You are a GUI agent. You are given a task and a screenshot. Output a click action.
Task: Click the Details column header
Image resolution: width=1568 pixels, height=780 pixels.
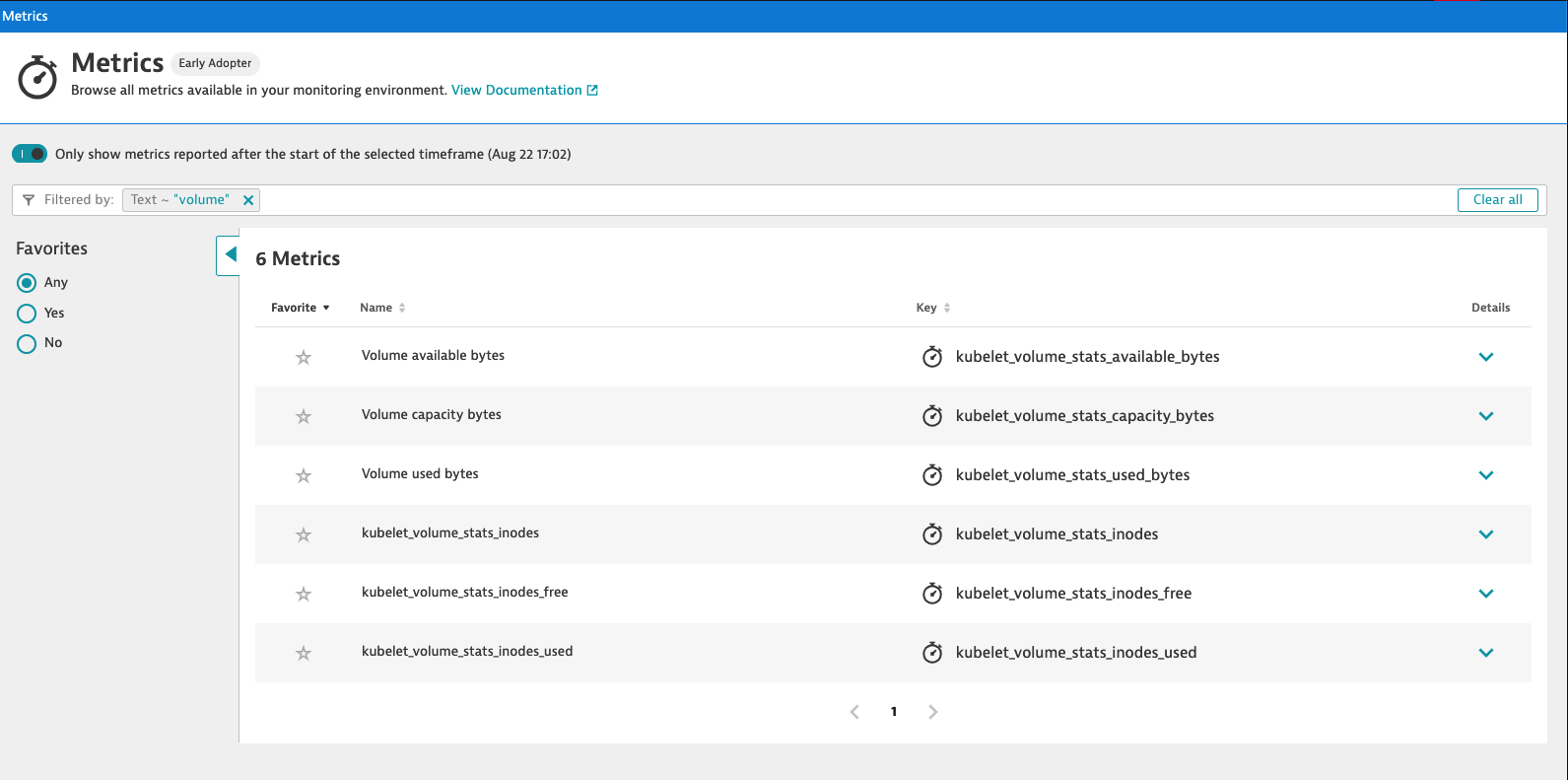click(x=1490, y=308)
